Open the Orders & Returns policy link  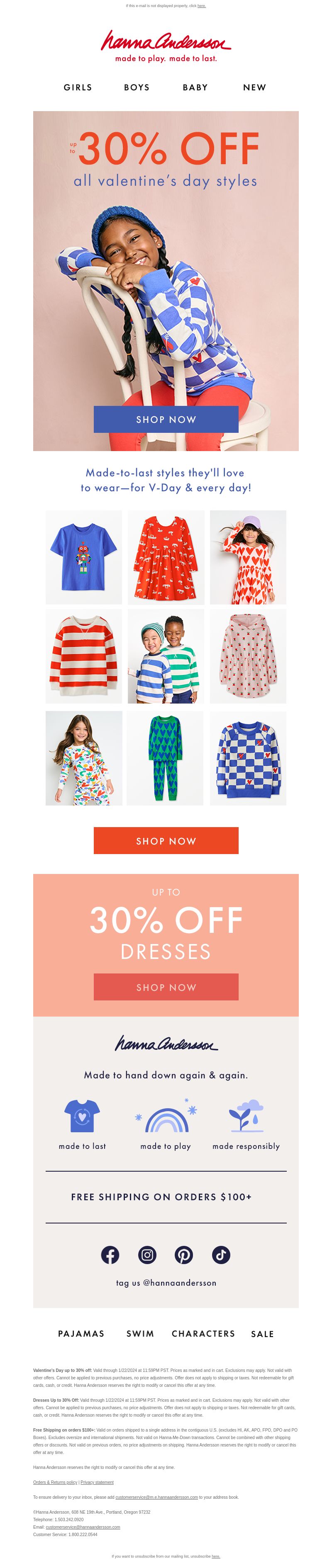[x=55, y=1482]
